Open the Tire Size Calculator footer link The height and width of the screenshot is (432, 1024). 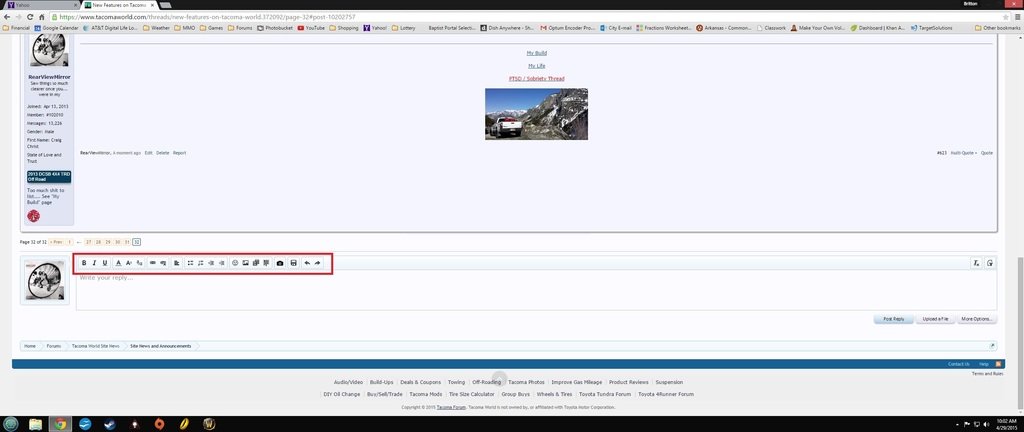tap(474, 394)
